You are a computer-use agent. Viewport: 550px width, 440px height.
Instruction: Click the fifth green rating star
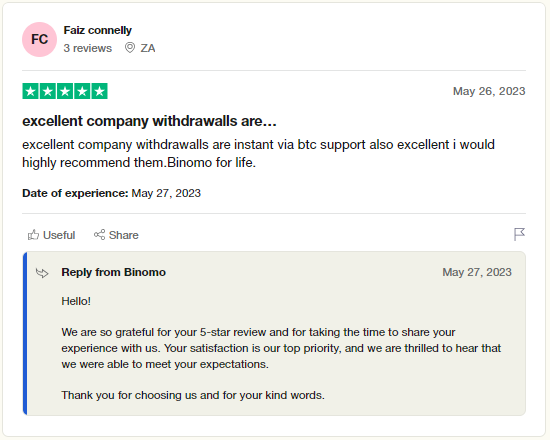coord(100,91)
